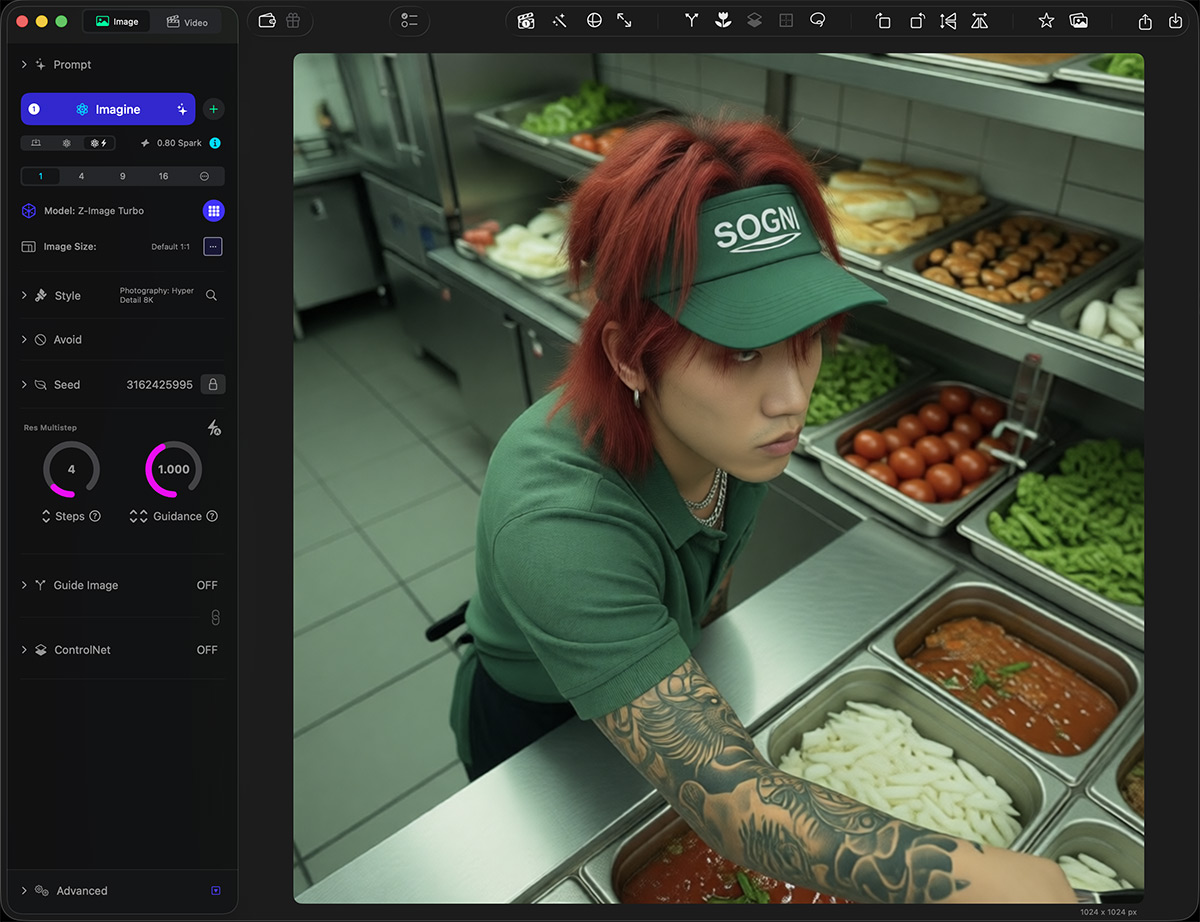Click the expand arrows icon in toolbar
This screenshot has height=922, width=1200.
click(x=624, y=21)
